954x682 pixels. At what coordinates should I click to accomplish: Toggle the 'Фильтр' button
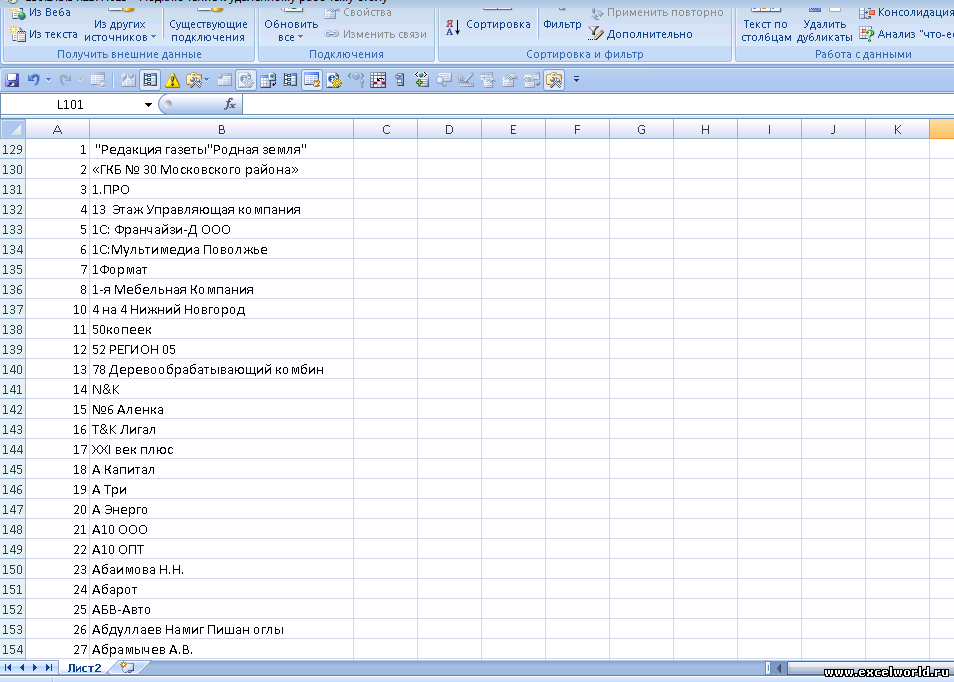pos(562,24)
